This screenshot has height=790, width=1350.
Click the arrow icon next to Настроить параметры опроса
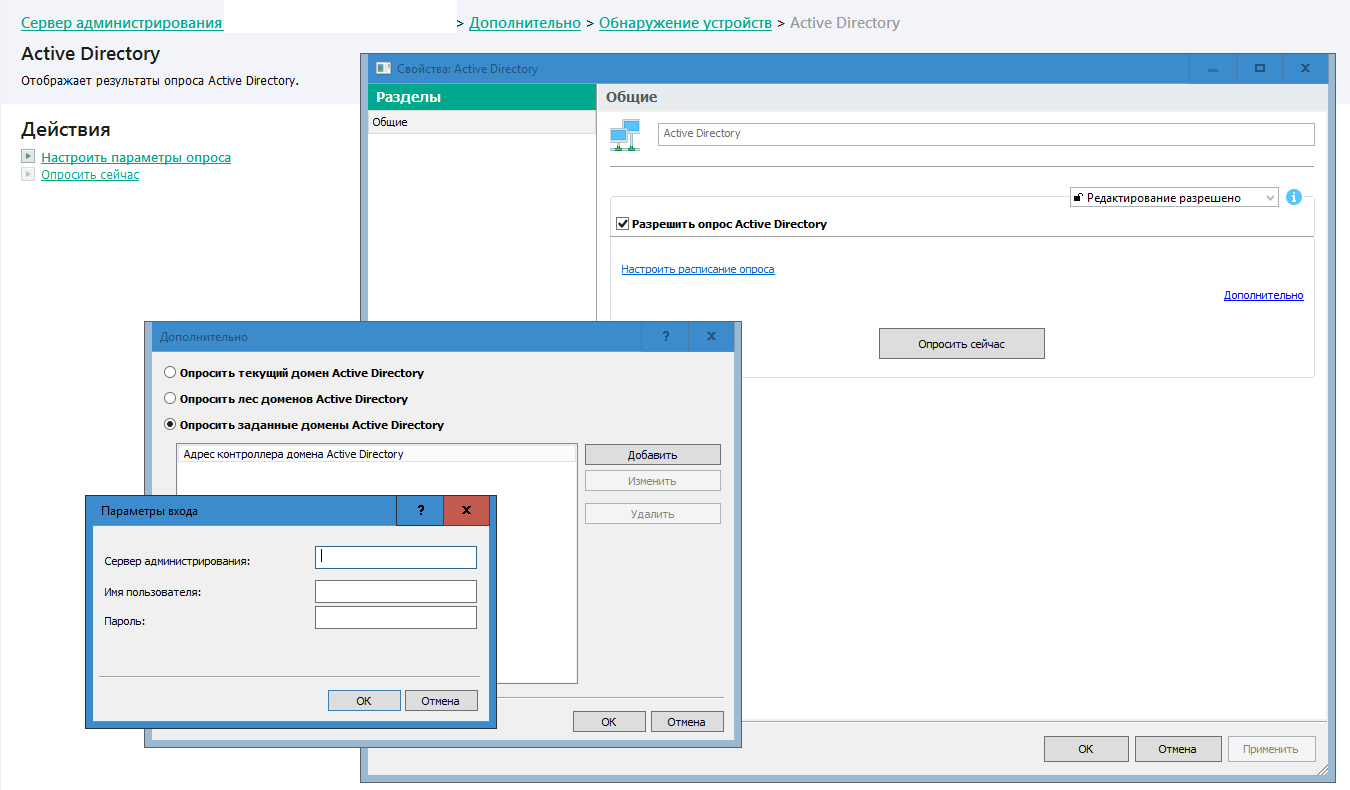28,157
